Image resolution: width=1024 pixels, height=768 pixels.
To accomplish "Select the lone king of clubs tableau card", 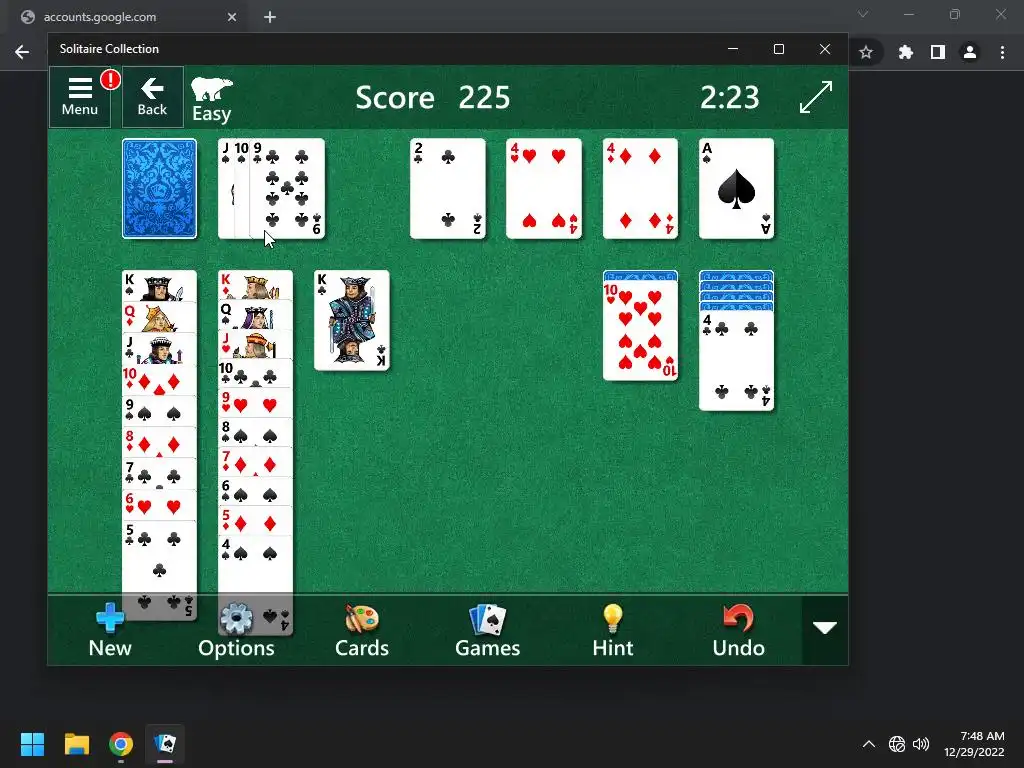I will (352, 321).
